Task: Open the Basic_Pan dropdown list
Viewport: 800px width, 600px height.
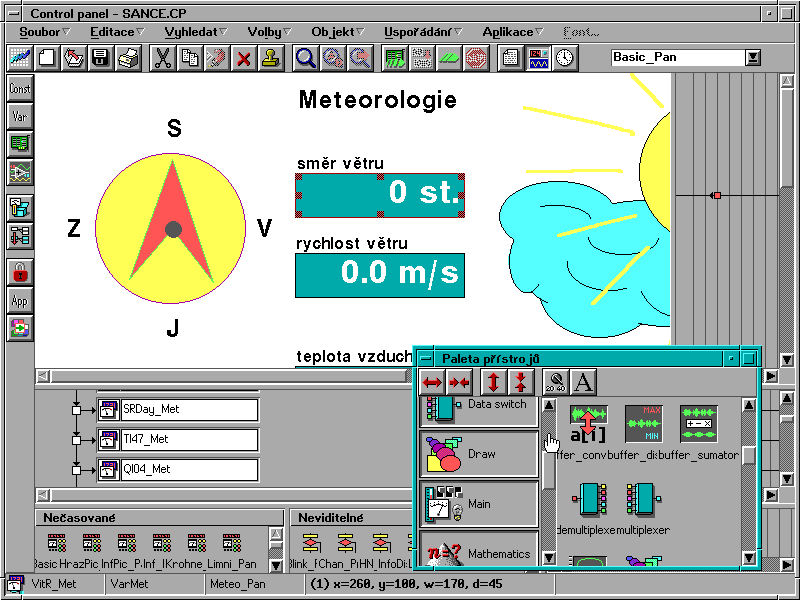Action: coord(752,57)
